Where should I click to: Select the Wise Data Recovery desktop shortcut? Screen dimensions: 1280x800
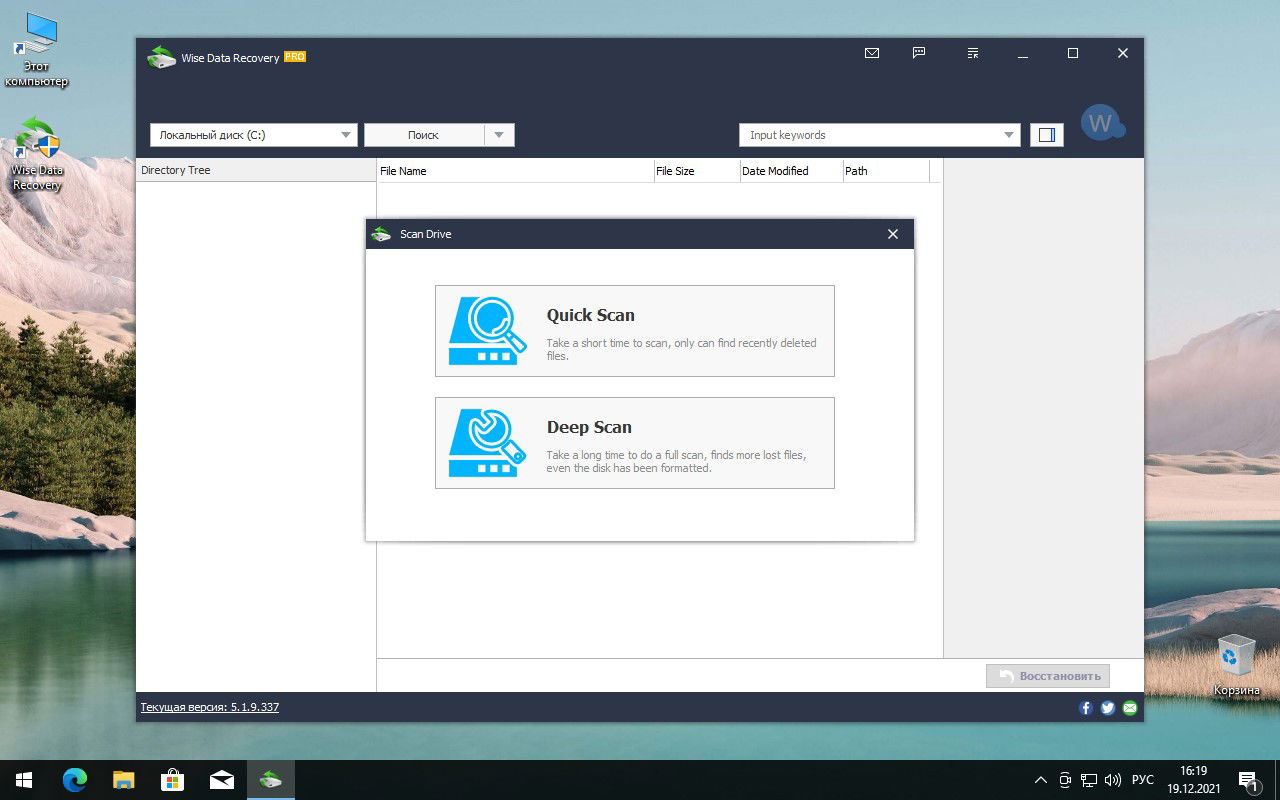[37, 153]
